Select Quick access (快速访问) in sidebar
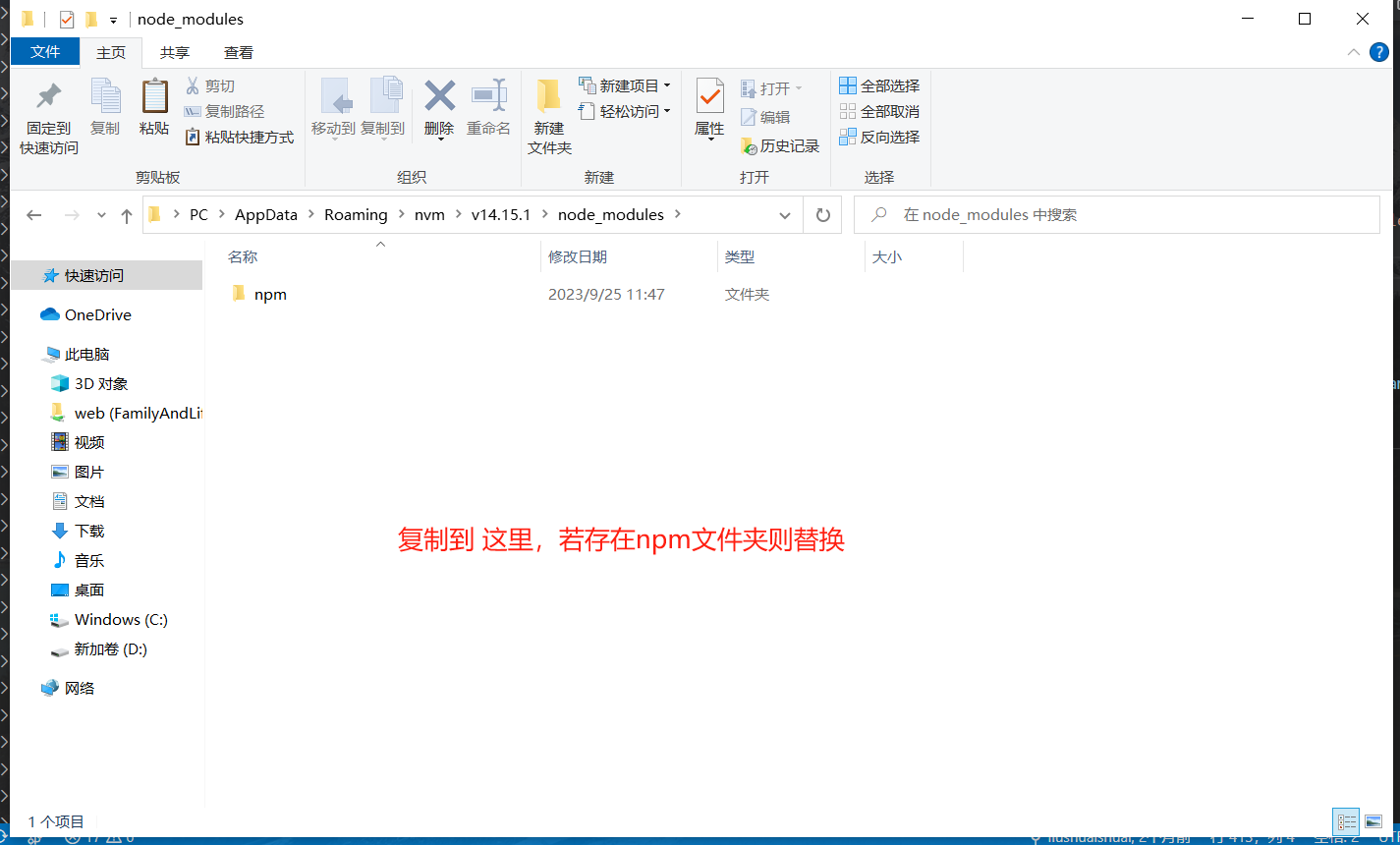 point(106,276)
